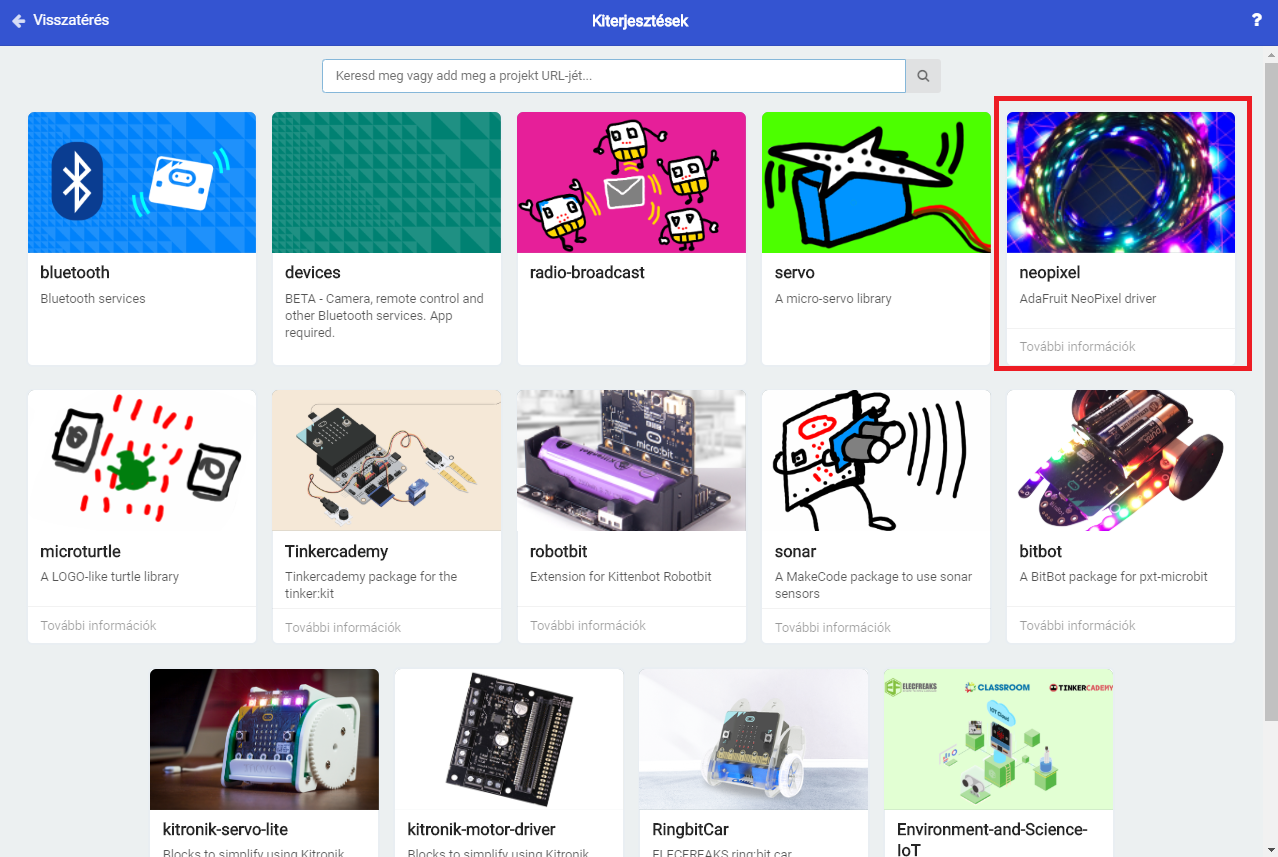Pick the neopixel LED strip image
The width and height of the screenshot is (1278, 857).
(1120, 182)
